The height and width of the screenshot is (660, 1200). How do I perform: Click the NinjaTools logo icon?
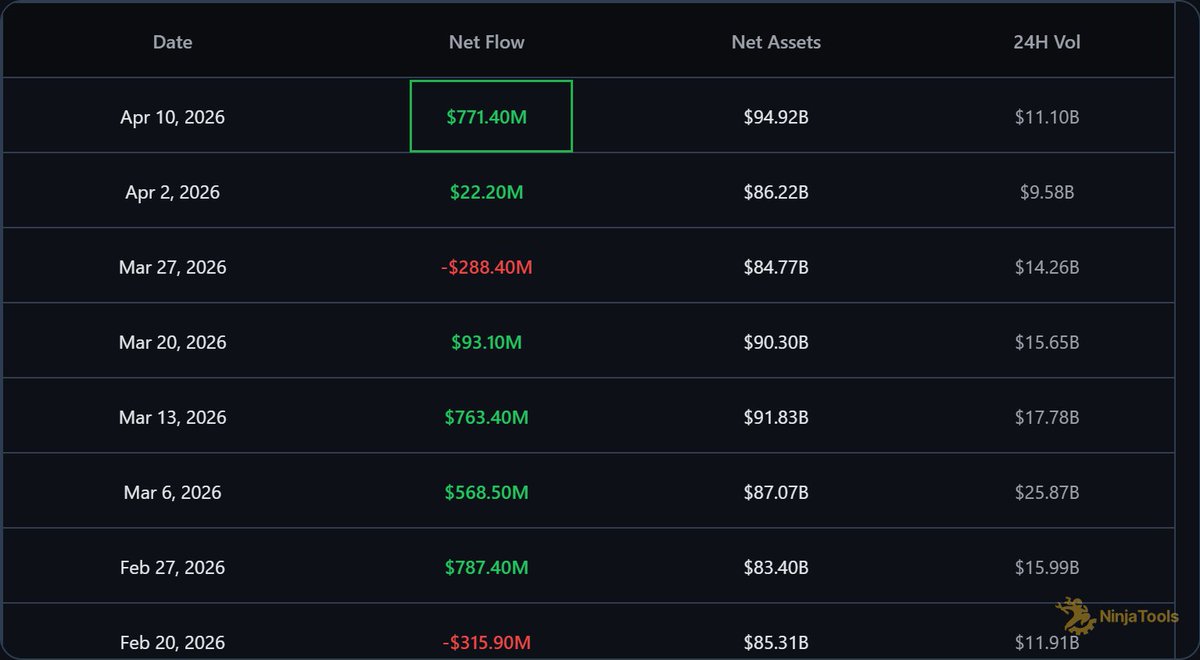(x=1076, y=615)
